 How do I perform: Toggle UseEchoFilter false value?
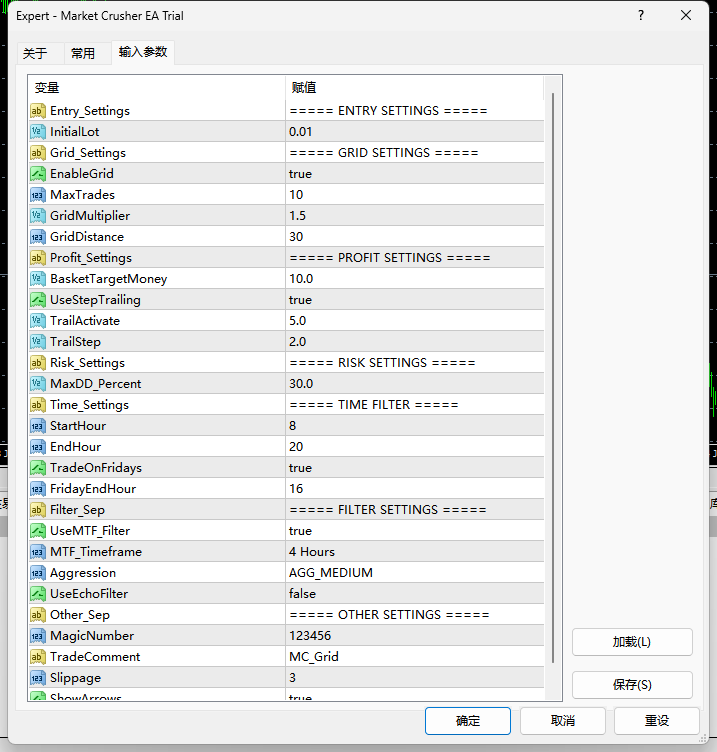[x=415, y=594]
